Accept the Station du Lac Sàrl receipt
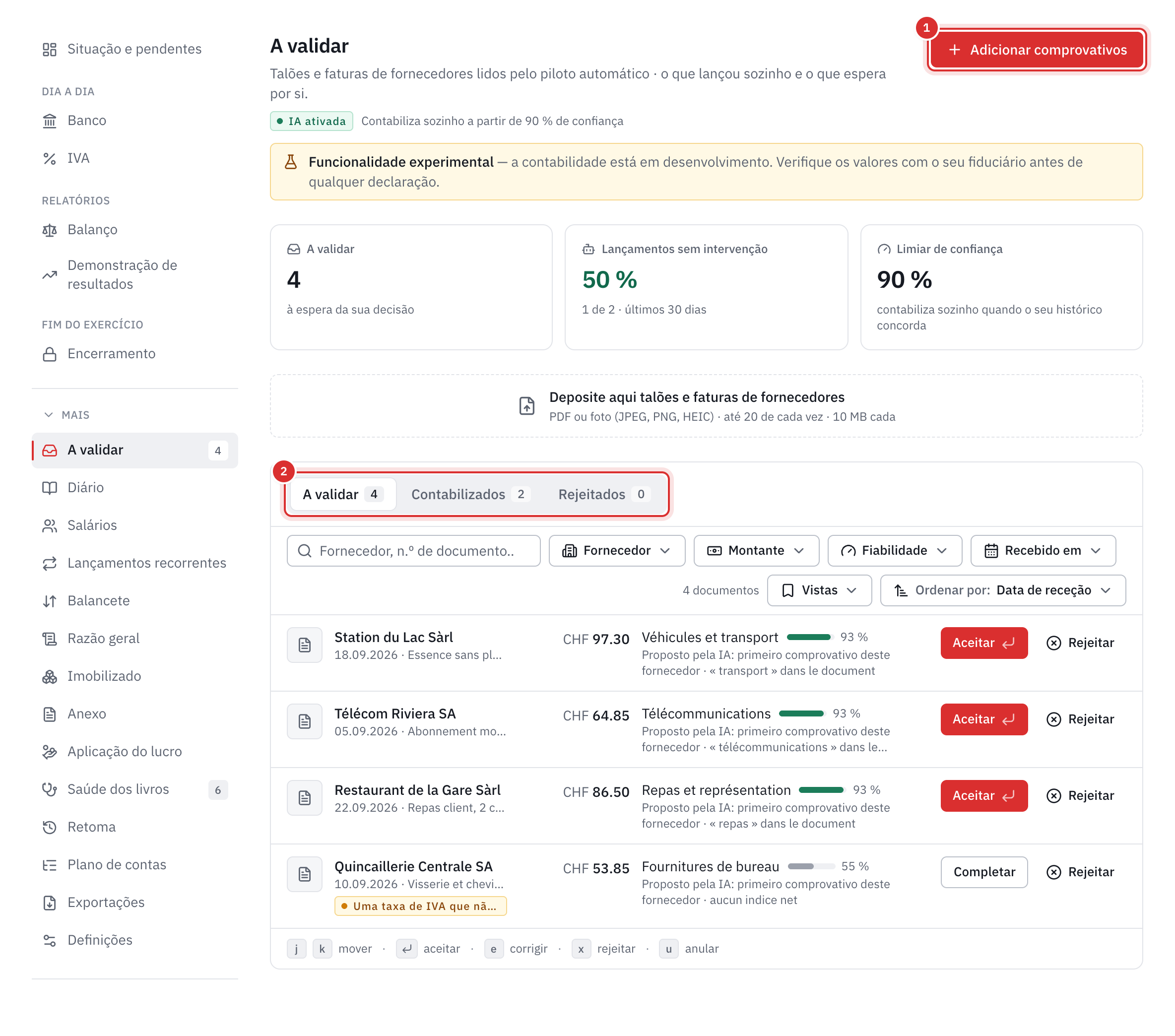This screenshot has width=1175, height=1036. 983,643
